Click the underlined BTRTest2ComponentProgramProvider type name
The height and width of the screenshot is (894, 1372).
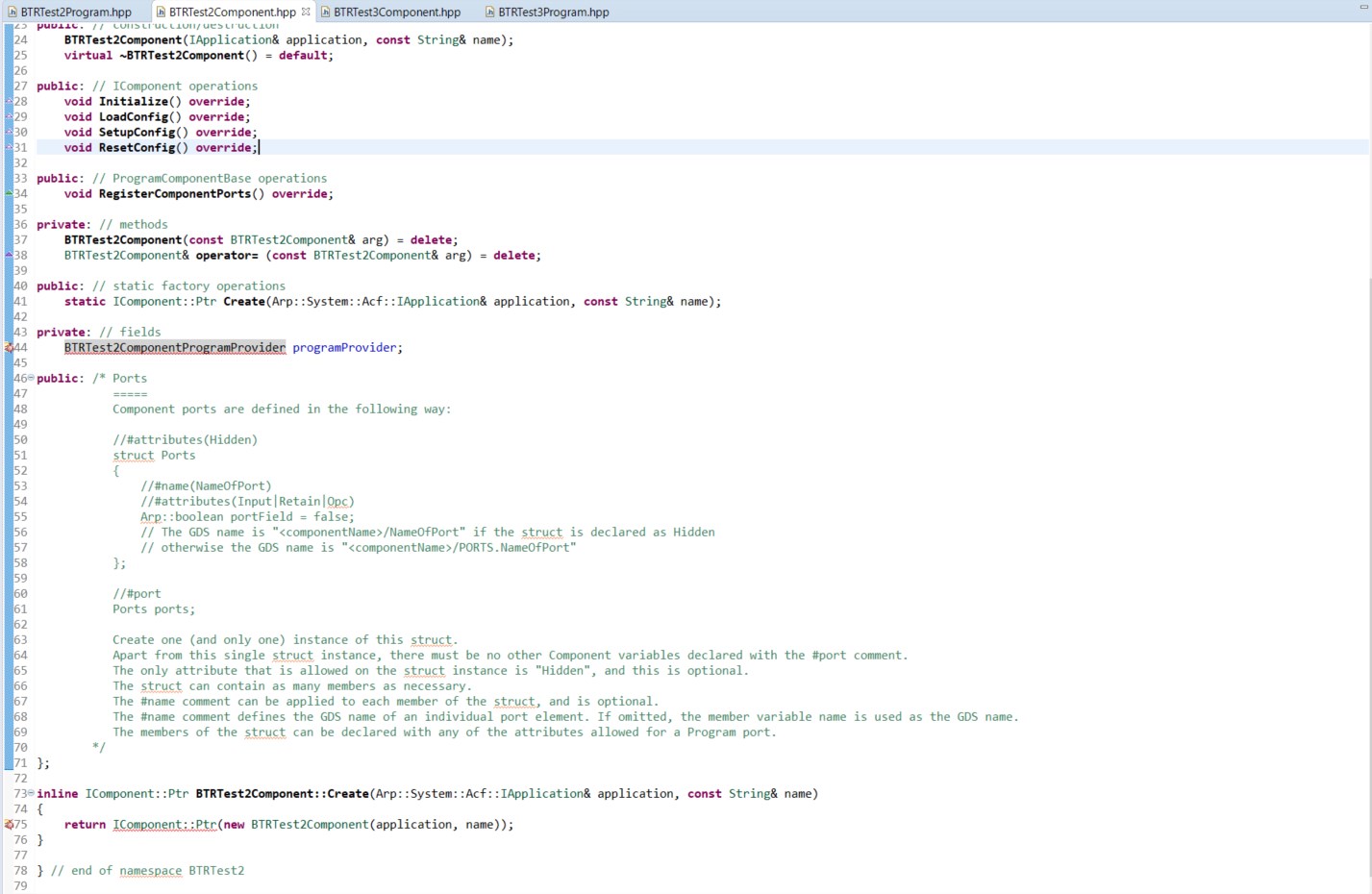[175, 347]
